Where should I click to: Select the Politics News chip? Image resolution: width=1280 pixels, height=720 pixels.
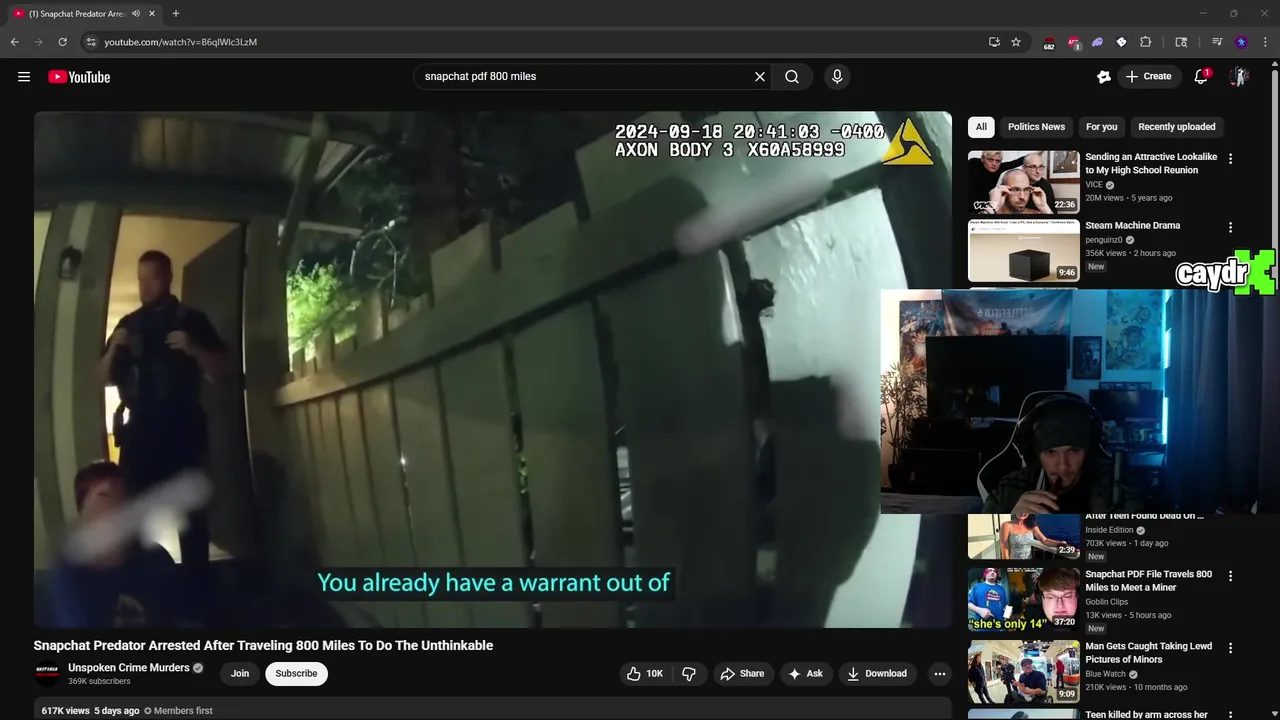[1036, 127]
